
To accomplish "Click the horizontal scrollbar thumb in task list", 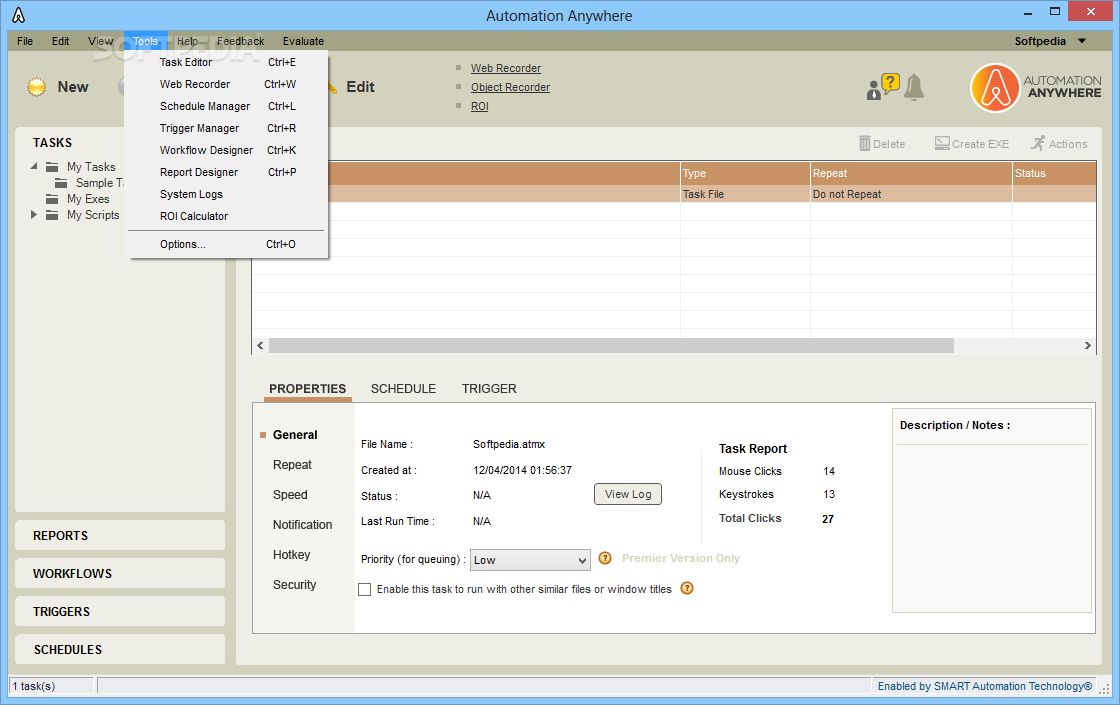I will click(x=611, y=346).
